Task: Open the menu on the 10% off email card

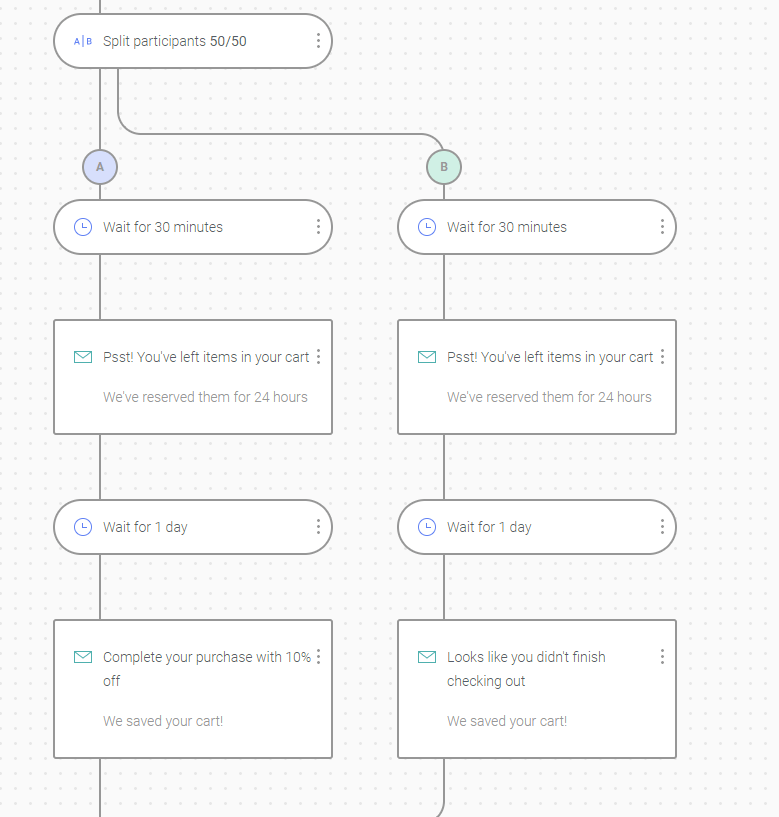Action: point(318,657)
